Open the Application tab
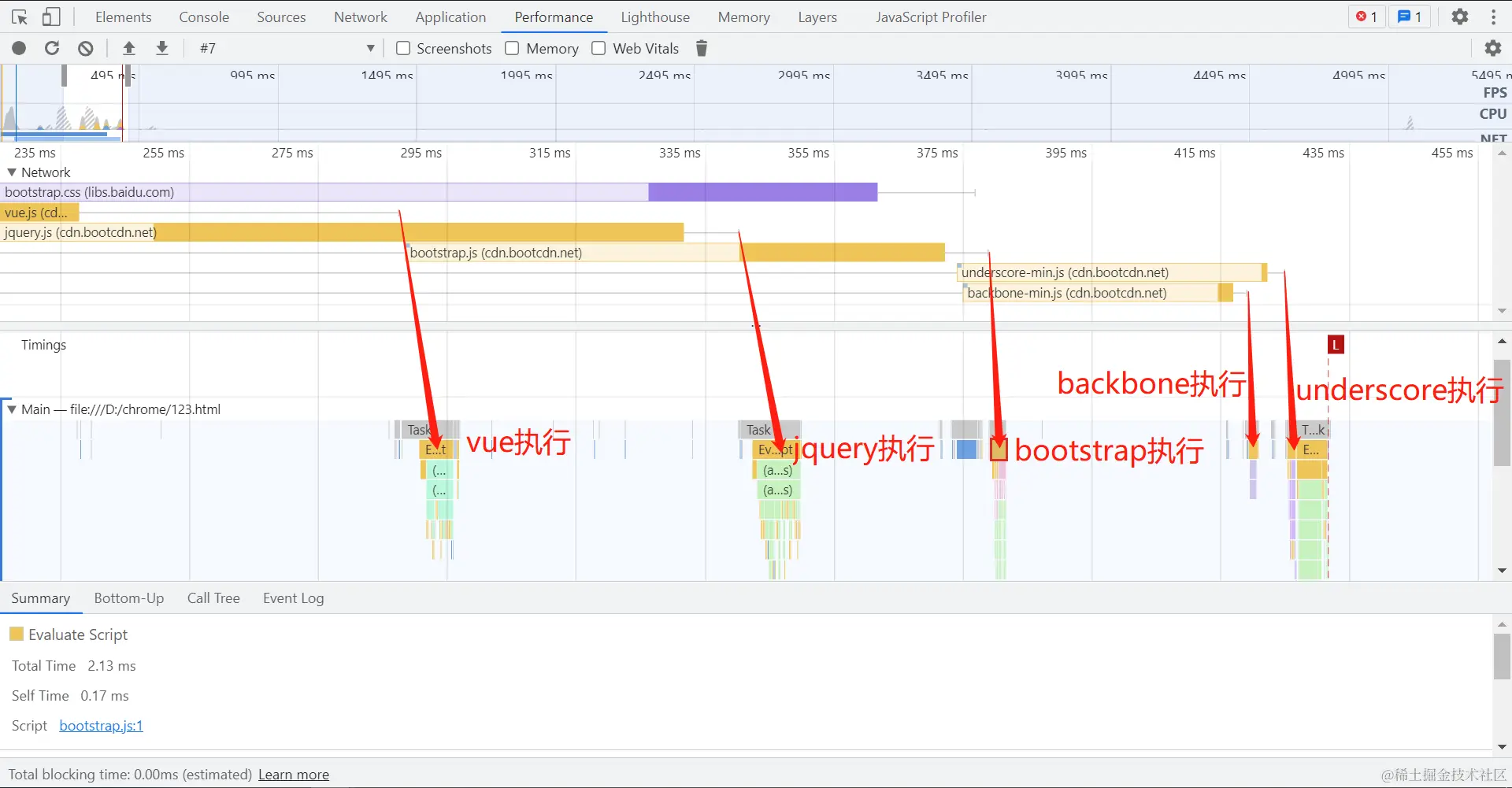 pos(450,17)
